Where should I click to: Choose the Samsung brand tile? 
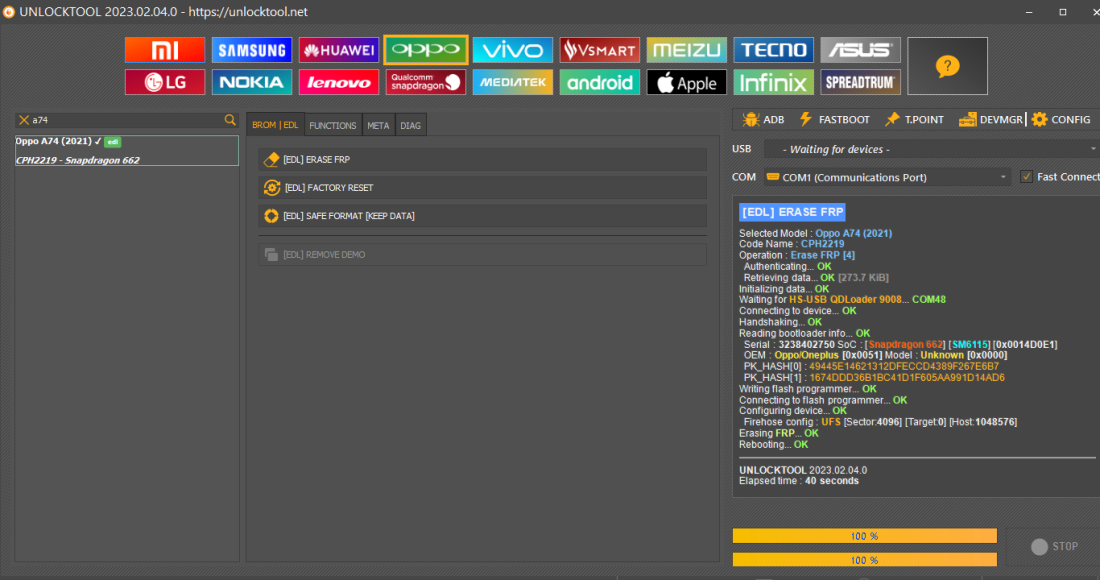pyautogui.click(x=252, y=50)
